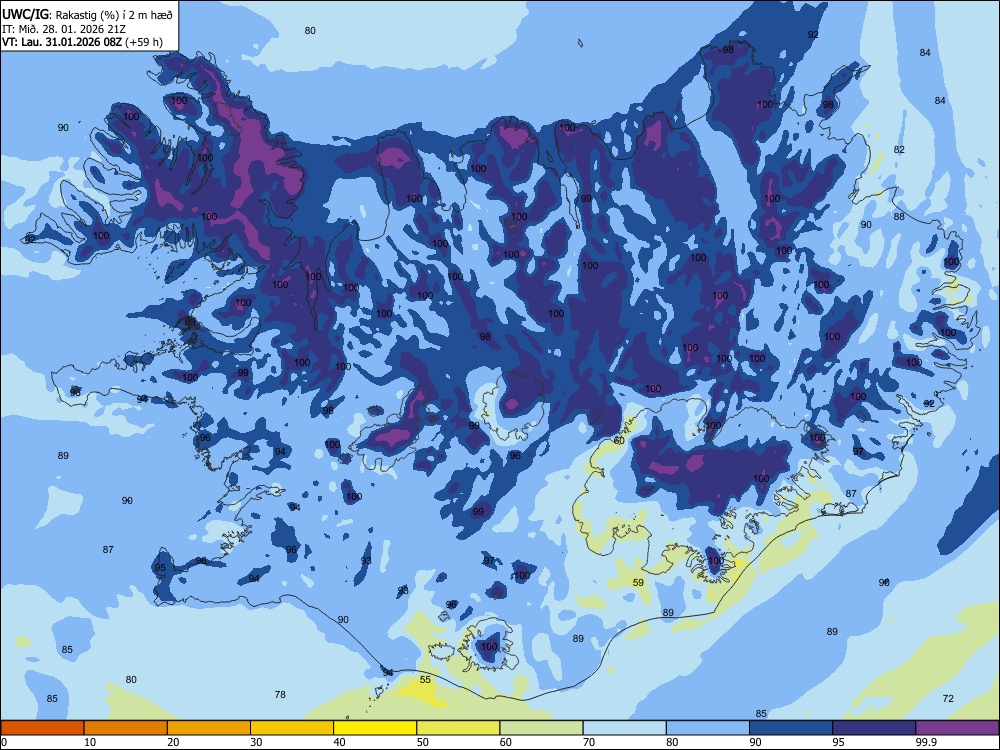
Task: Pick the 60–70 pale green legend swatch
Action: coord(541,728)
